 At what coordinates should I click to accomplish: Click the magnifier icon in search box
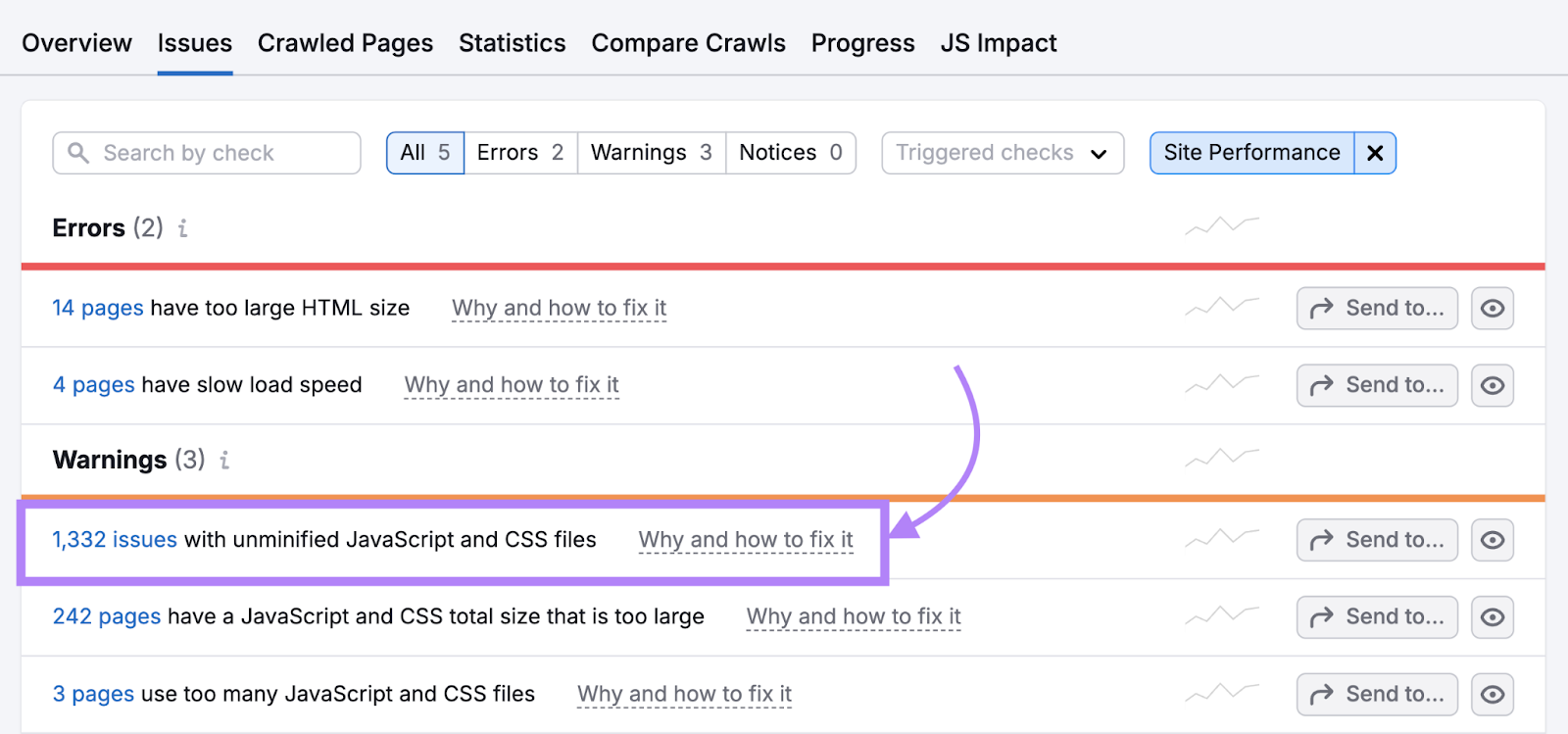(78, 153)
